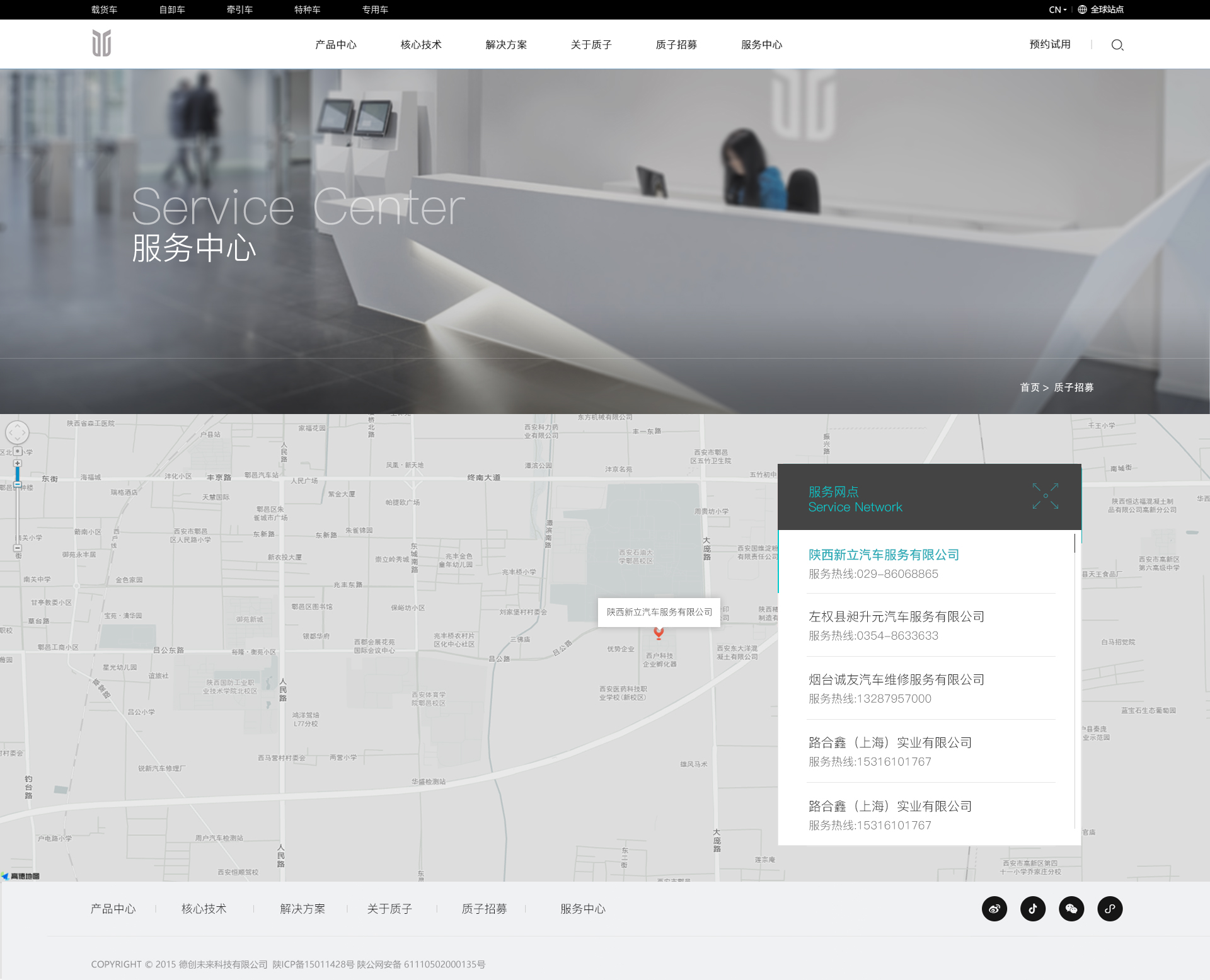Expand the Service Network panel fullscreen icon
This screenshot has width=1210, height=980.
click(x=1046, y=496)
